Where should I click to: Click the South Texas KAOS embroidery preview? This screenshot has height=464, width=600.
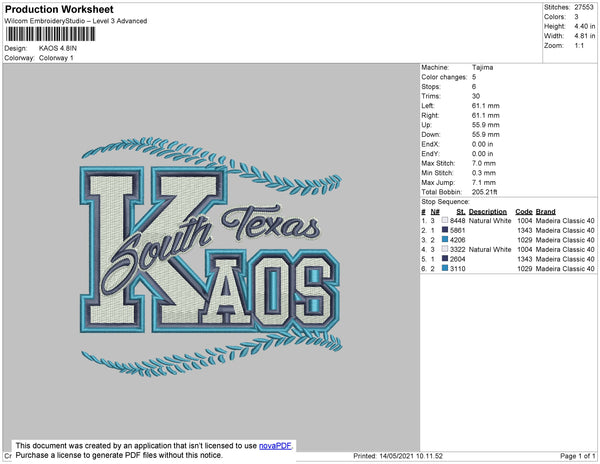coord(211,256)
